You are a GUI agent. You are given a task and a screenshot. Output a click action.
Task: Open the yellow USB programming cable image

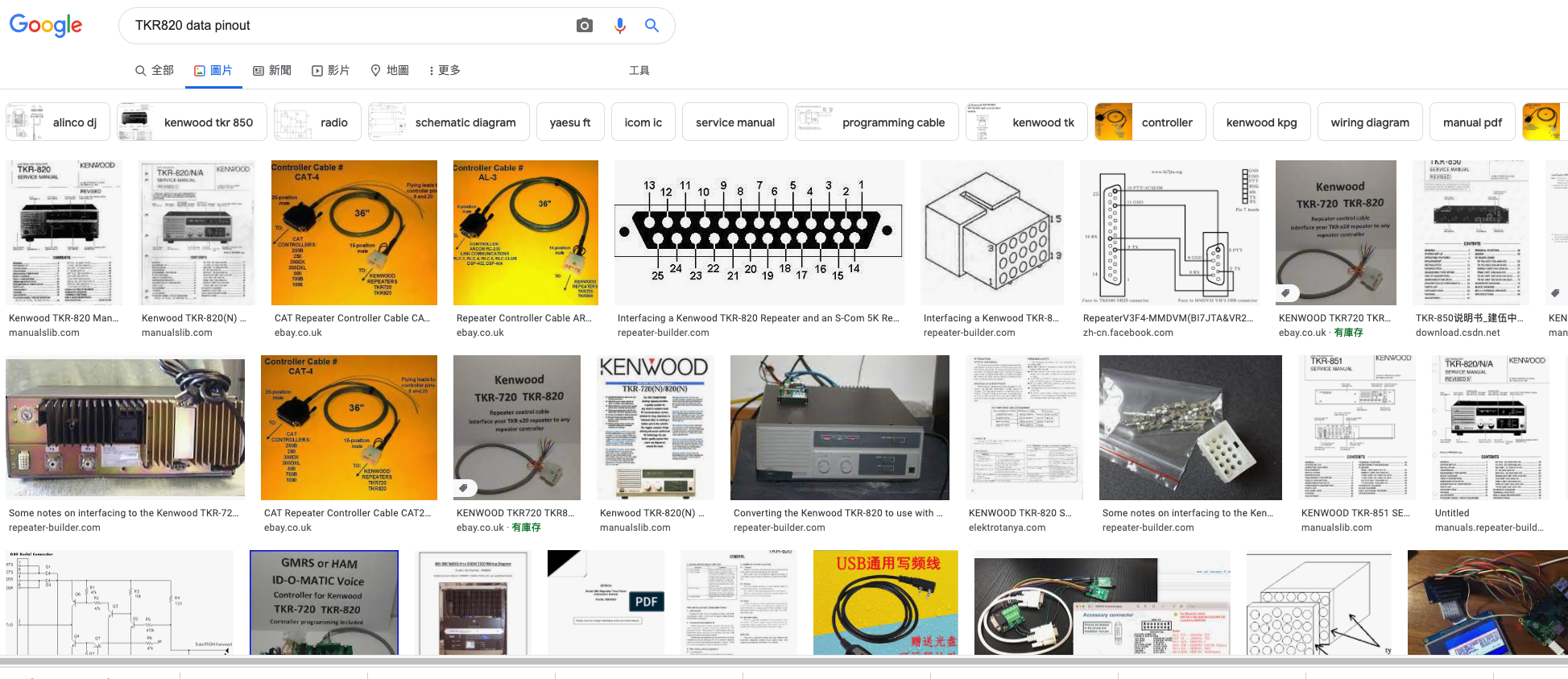(x=886, y=602)
